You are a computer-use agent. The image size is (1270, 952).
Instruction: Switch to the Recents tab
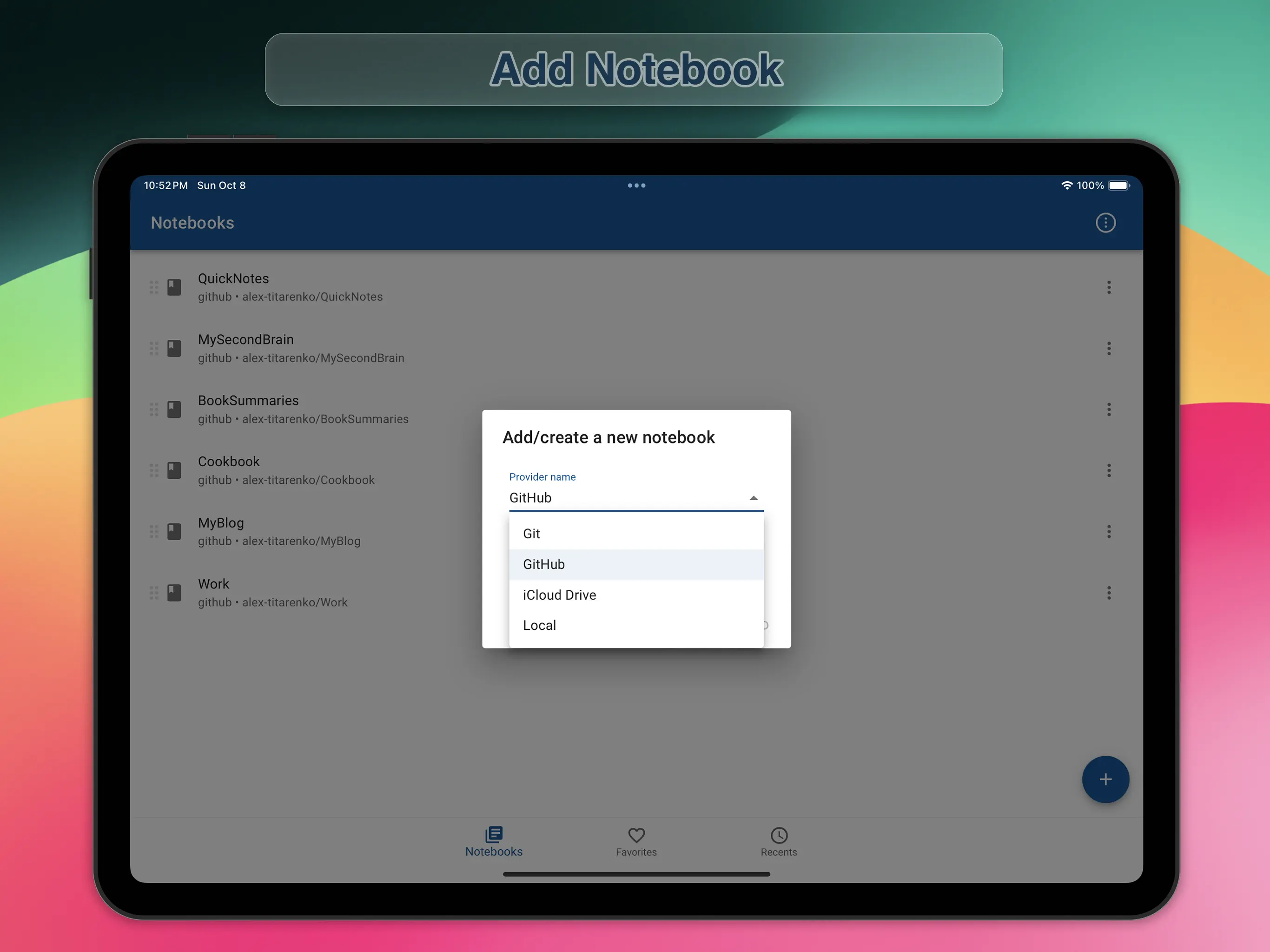tap(779, 842)
